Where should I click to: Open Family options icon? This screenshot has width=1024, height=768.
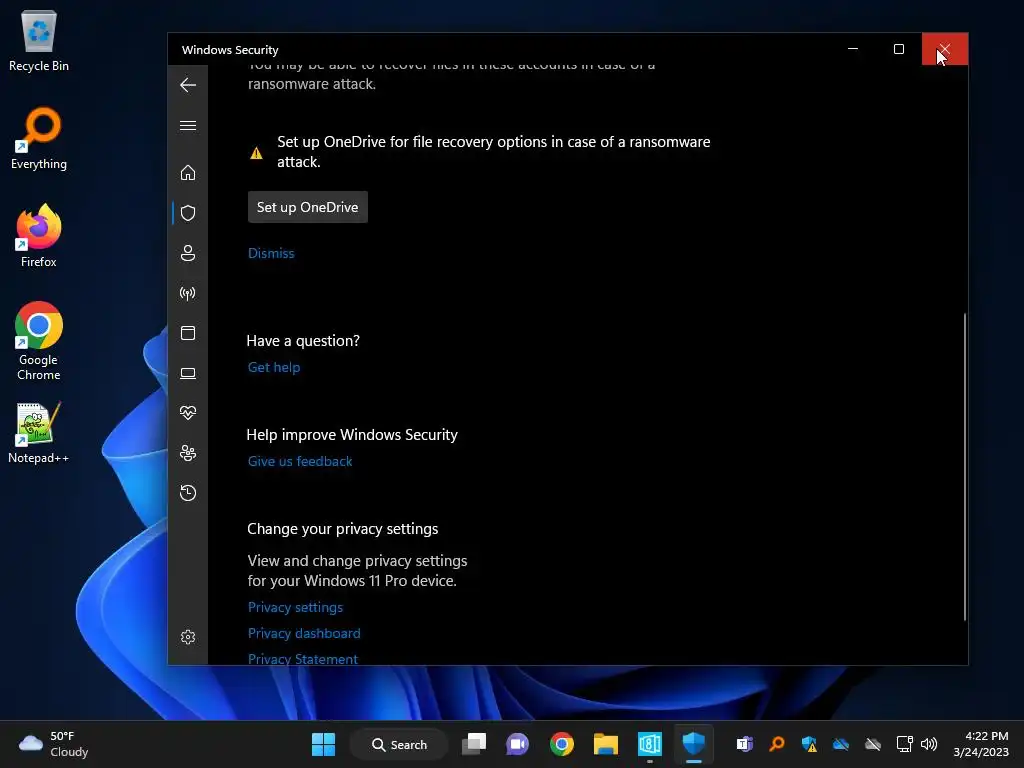pos(187,453)
